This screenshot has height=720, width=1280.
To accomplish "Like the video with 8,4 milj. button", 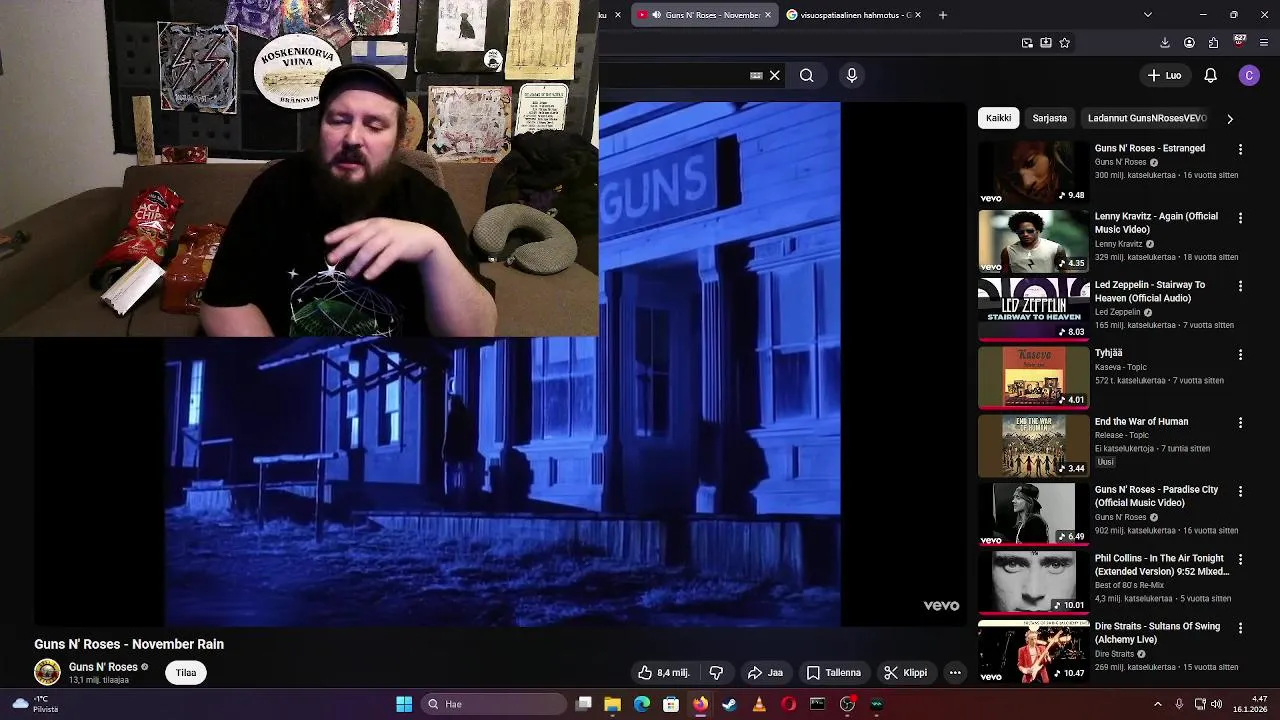I will [664, 673].
